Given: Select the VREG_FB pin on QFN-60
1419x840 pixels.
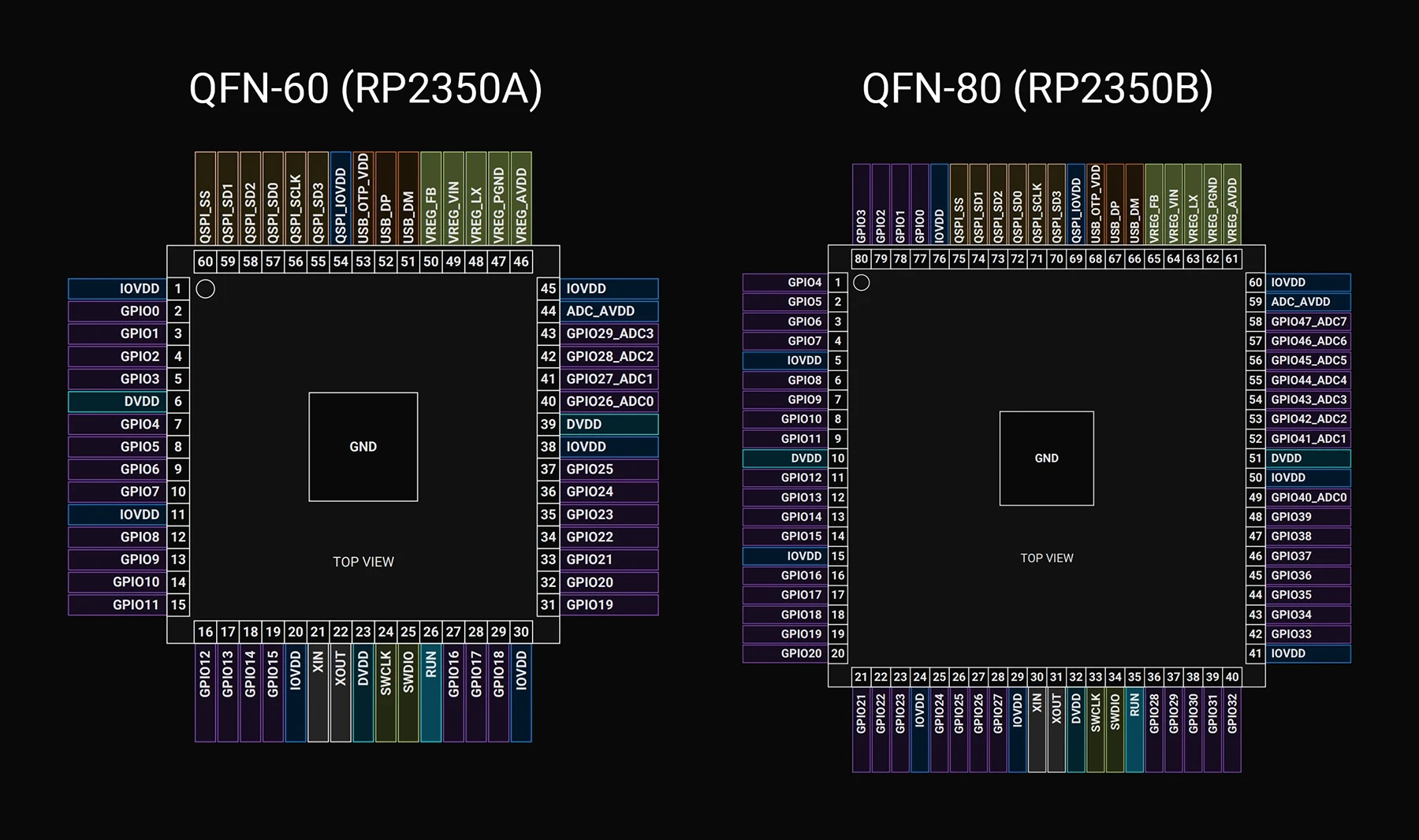Looking at the screenshot, I should coord(431,197).
